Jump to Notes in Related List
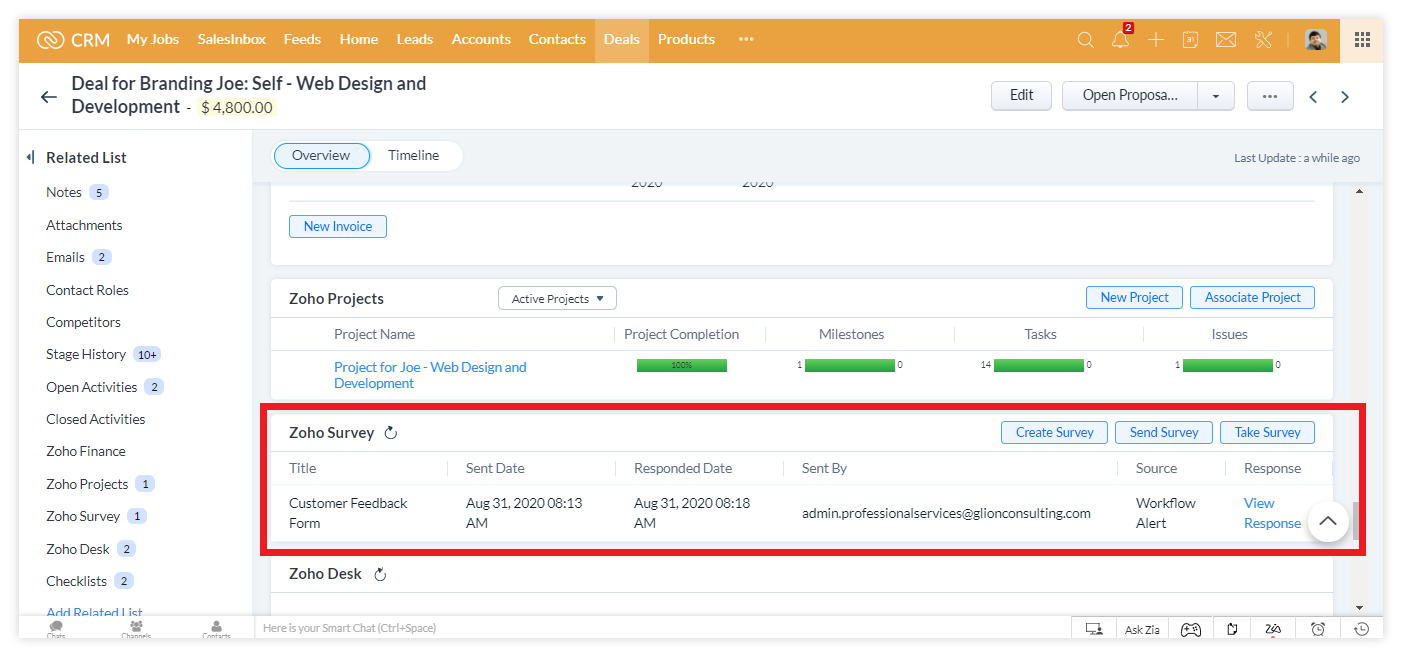 click(64, 192)
